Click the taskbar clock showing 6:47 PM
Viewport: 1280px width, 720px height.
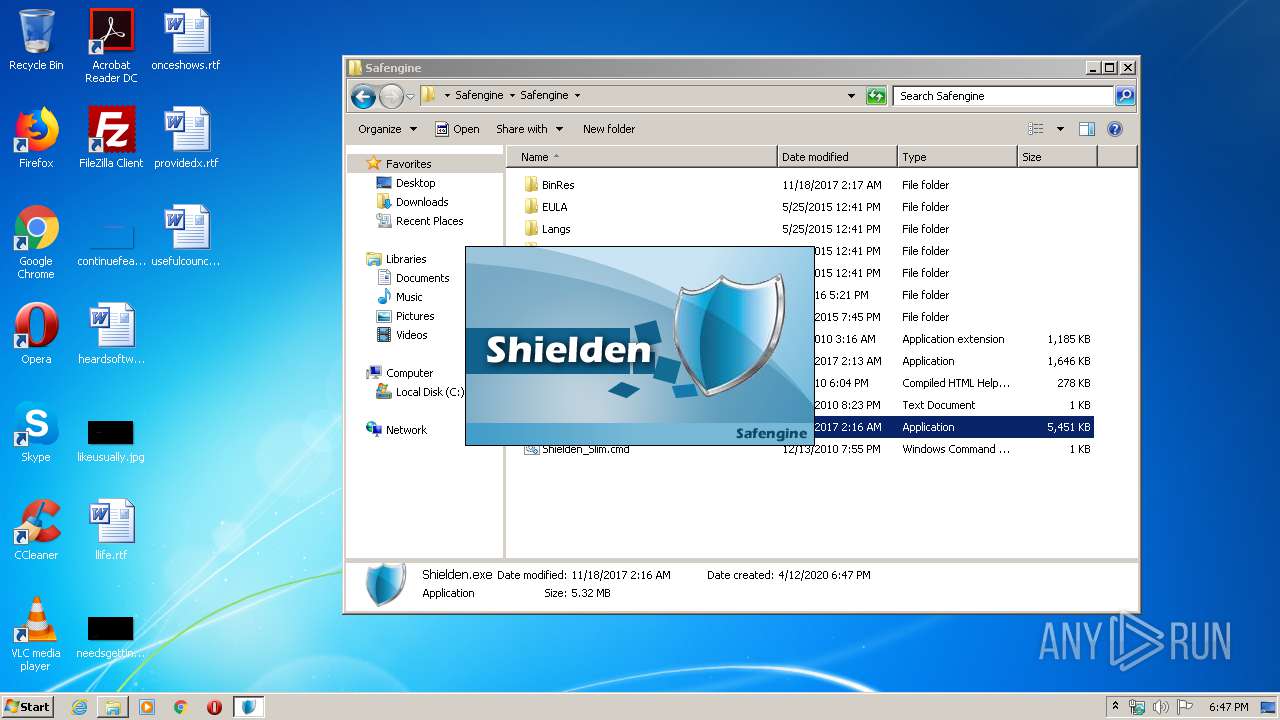pyautogui.click(x=1228, y=707)
